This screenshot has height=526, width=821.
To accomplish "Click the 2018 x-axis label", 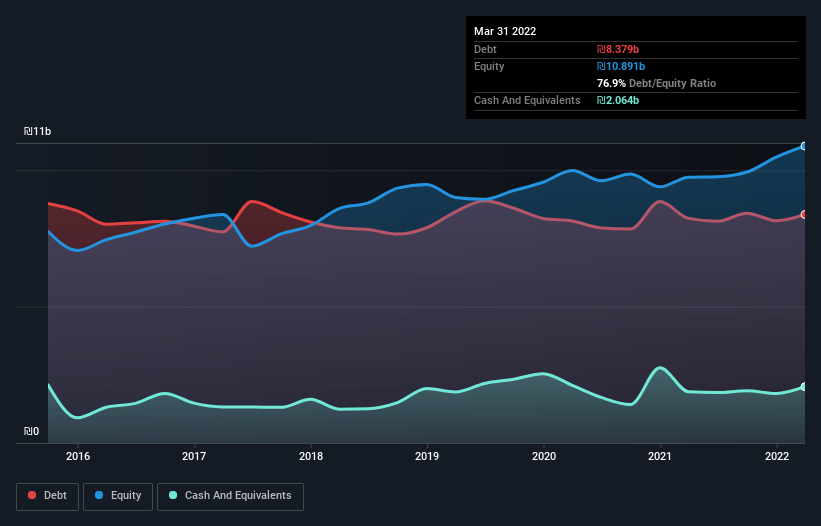I will click(x=311, y=456).
